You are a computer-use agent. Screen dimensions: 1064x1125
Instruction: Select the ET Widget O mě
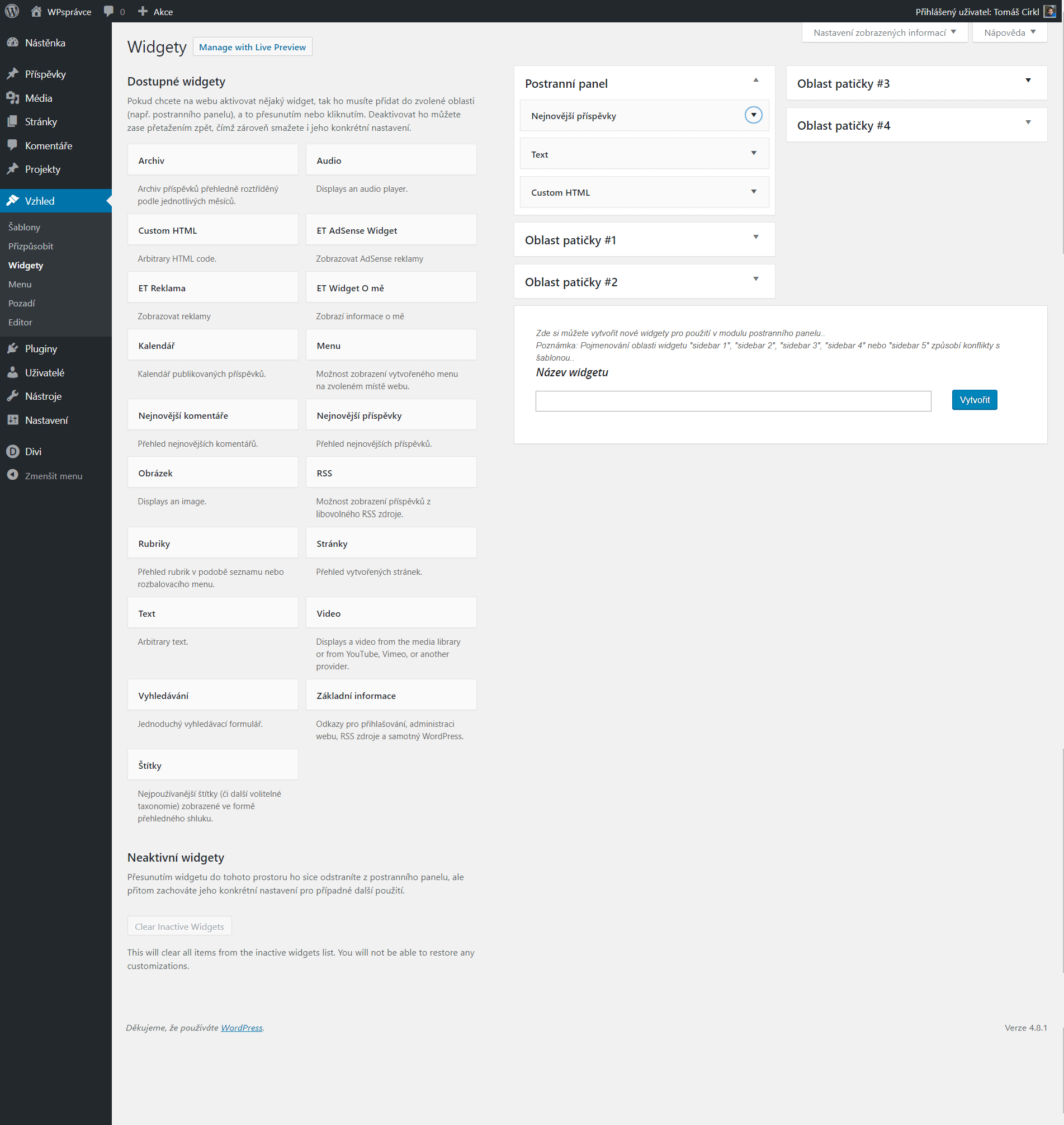click(x=391, y=287)
